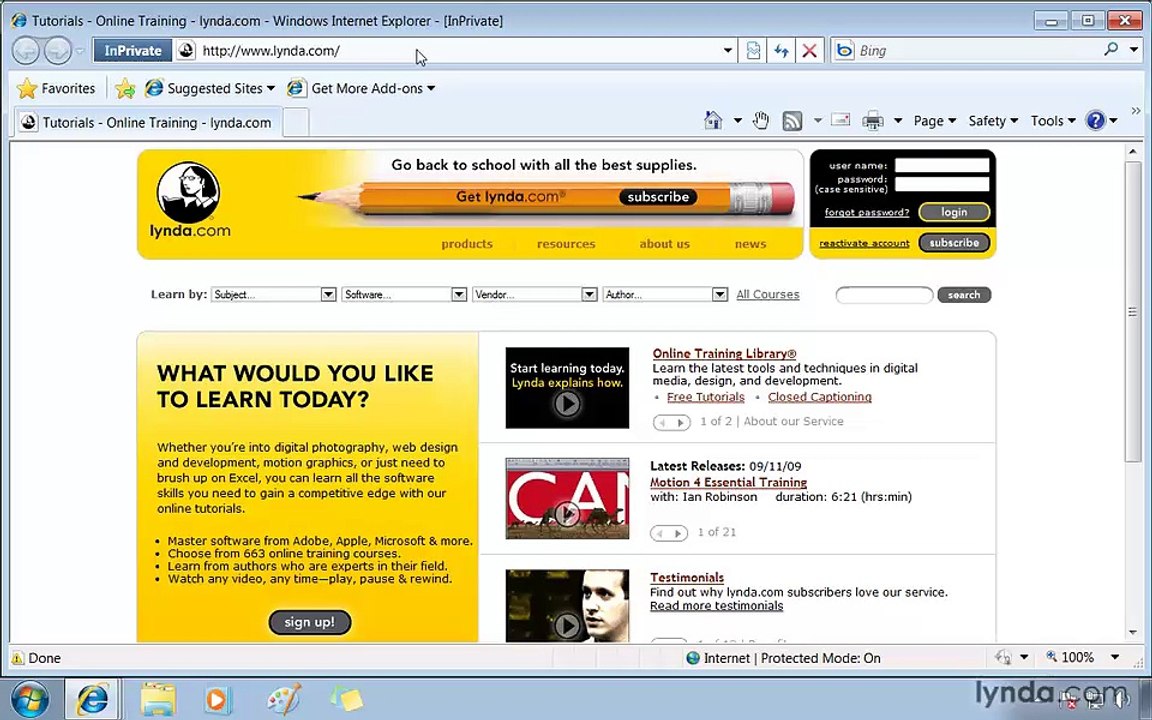
Task: Click the reactivate account link
Action: tap(864, 243)
